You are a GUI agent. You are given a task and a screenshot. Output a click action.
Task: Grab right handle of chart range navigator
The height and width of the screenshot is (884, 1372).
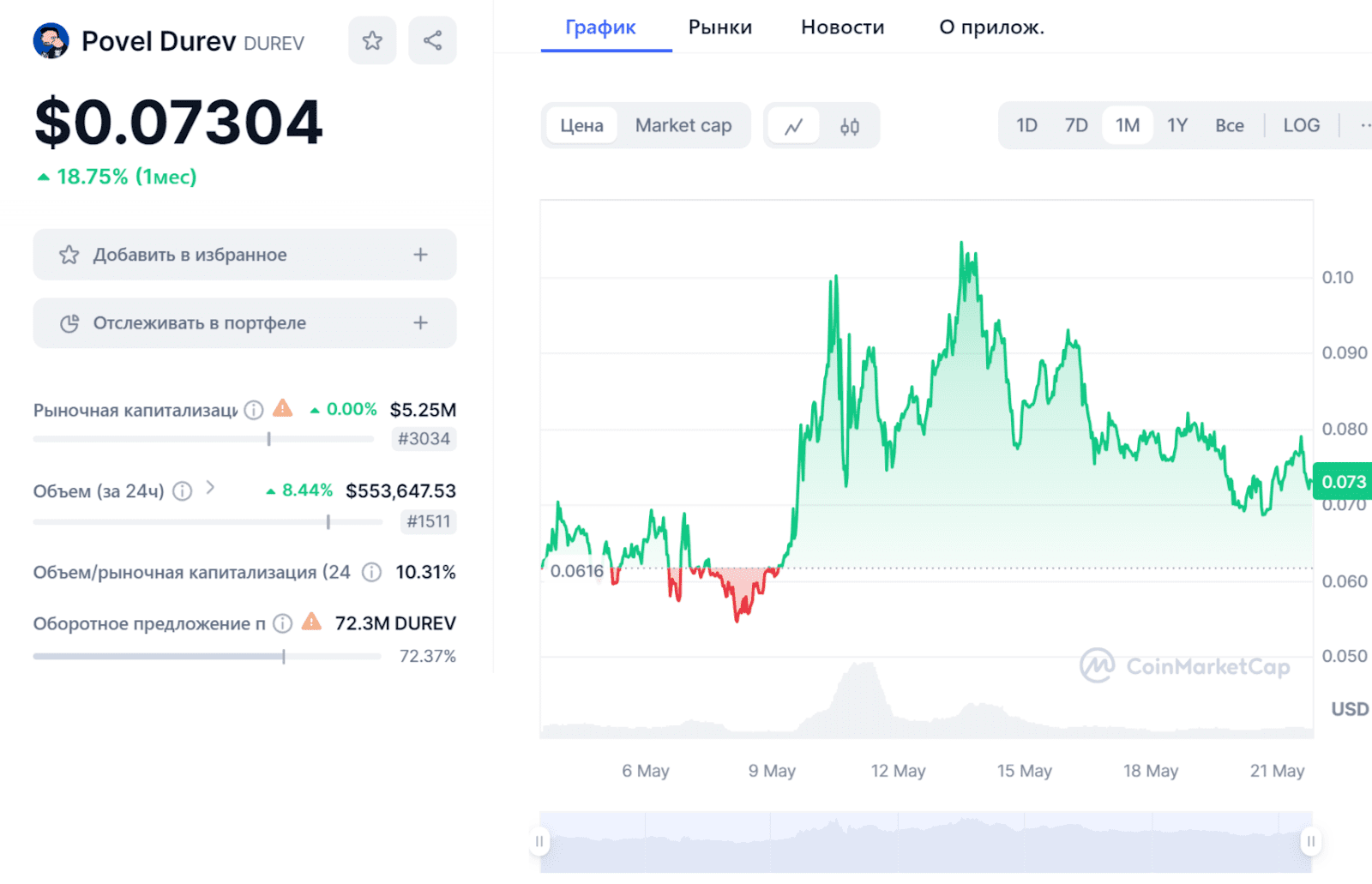[x=1311, y=841]
